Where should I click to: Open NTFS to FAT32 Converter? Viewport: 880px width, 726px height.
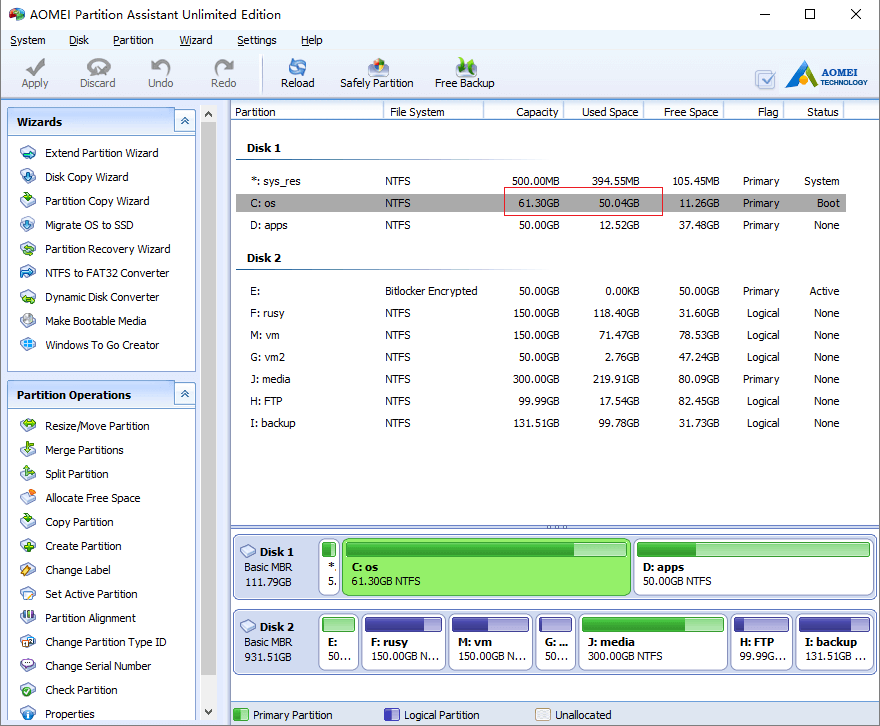[107, 273]
